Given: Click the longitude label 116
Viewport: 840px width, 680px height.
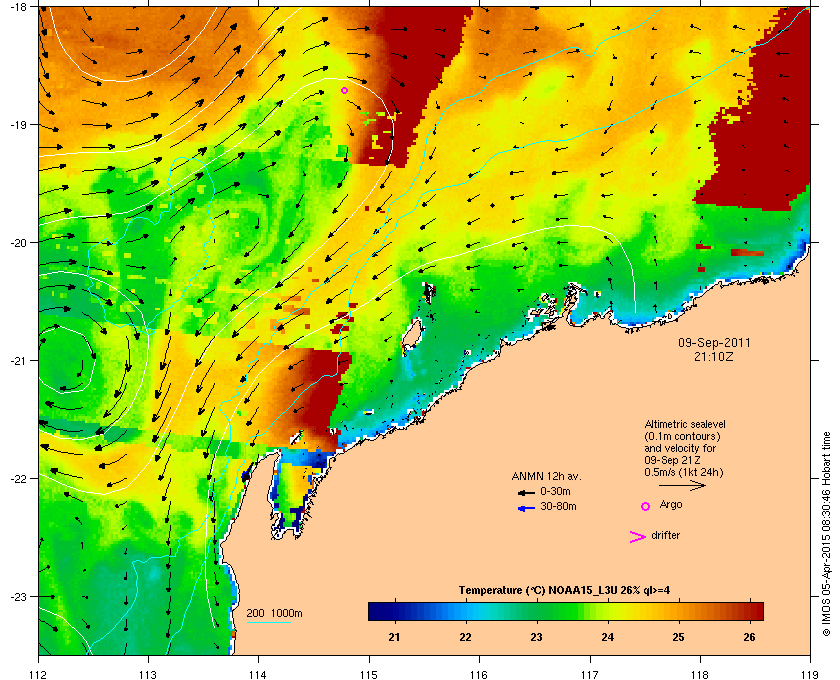Looking at the screenshot, I should pyautogui.click(x=478, y=675).
